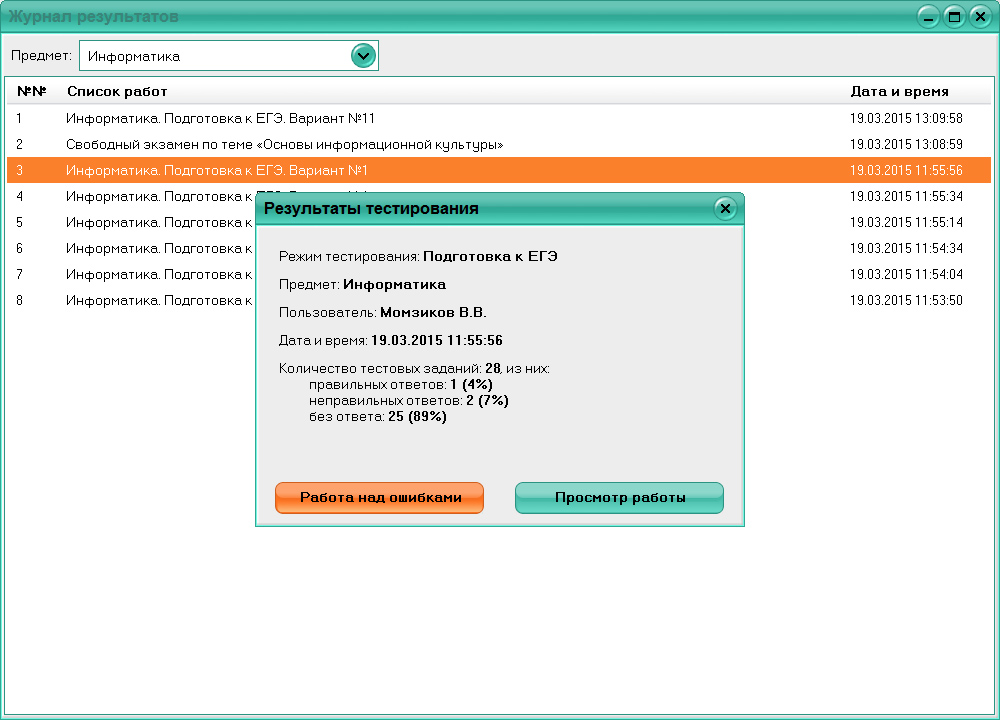Click the Информатика text in the Предмет field

[x=134, y=57]
